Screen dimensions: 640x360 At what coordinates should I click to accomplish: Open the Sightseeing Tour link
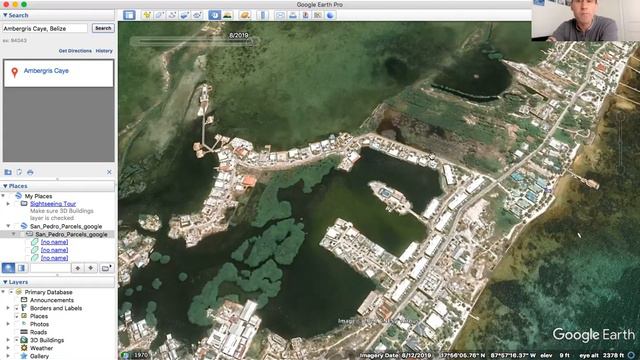click(53, 204)
